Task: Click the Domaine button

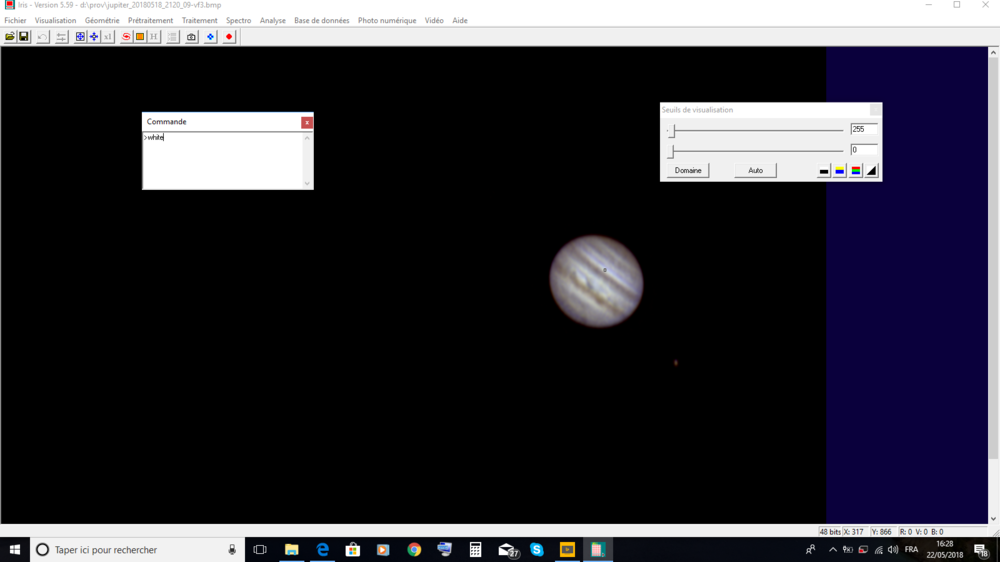Action: [688, 170]
